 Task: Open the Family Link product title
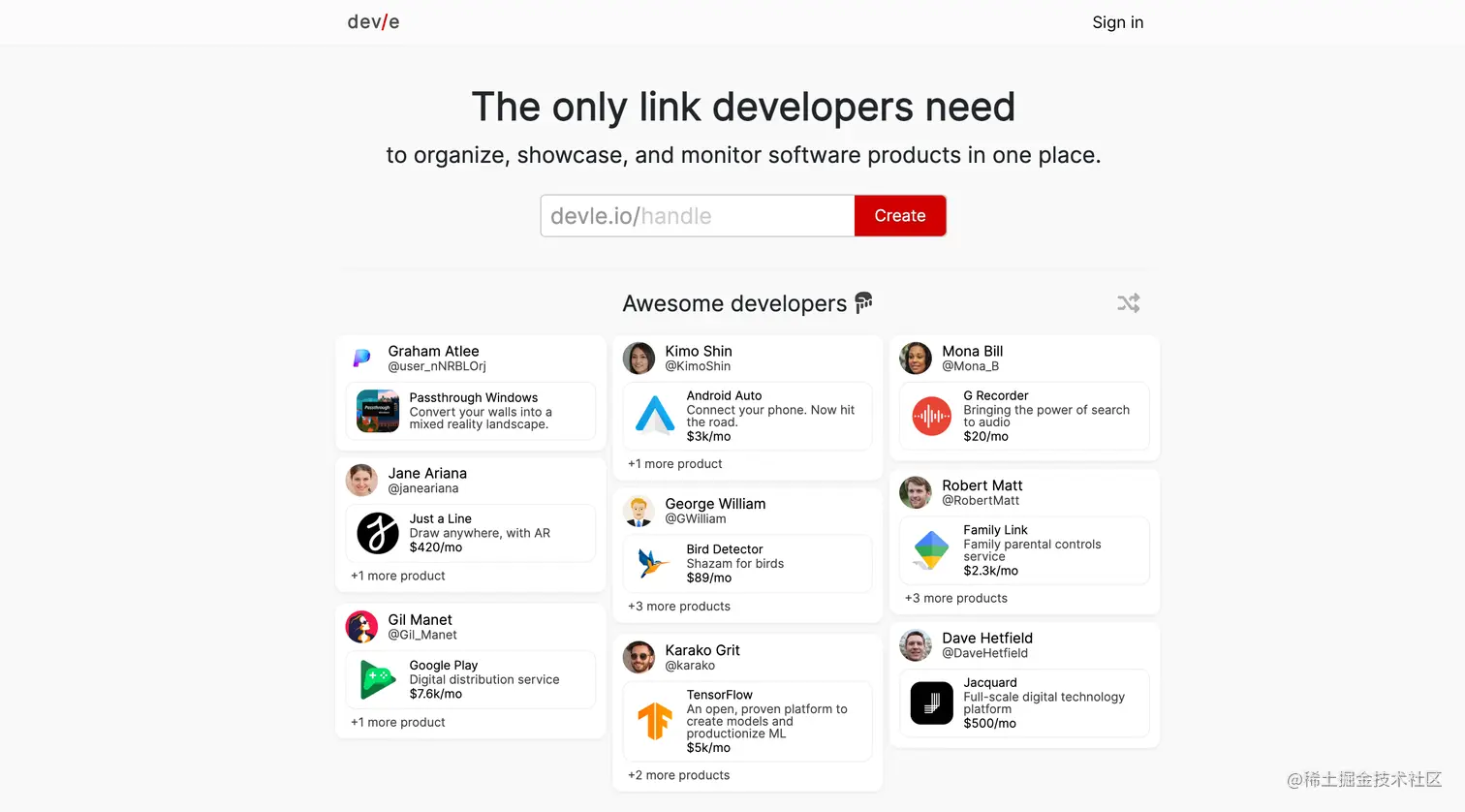pyautogui.click(x=996, y=530)
